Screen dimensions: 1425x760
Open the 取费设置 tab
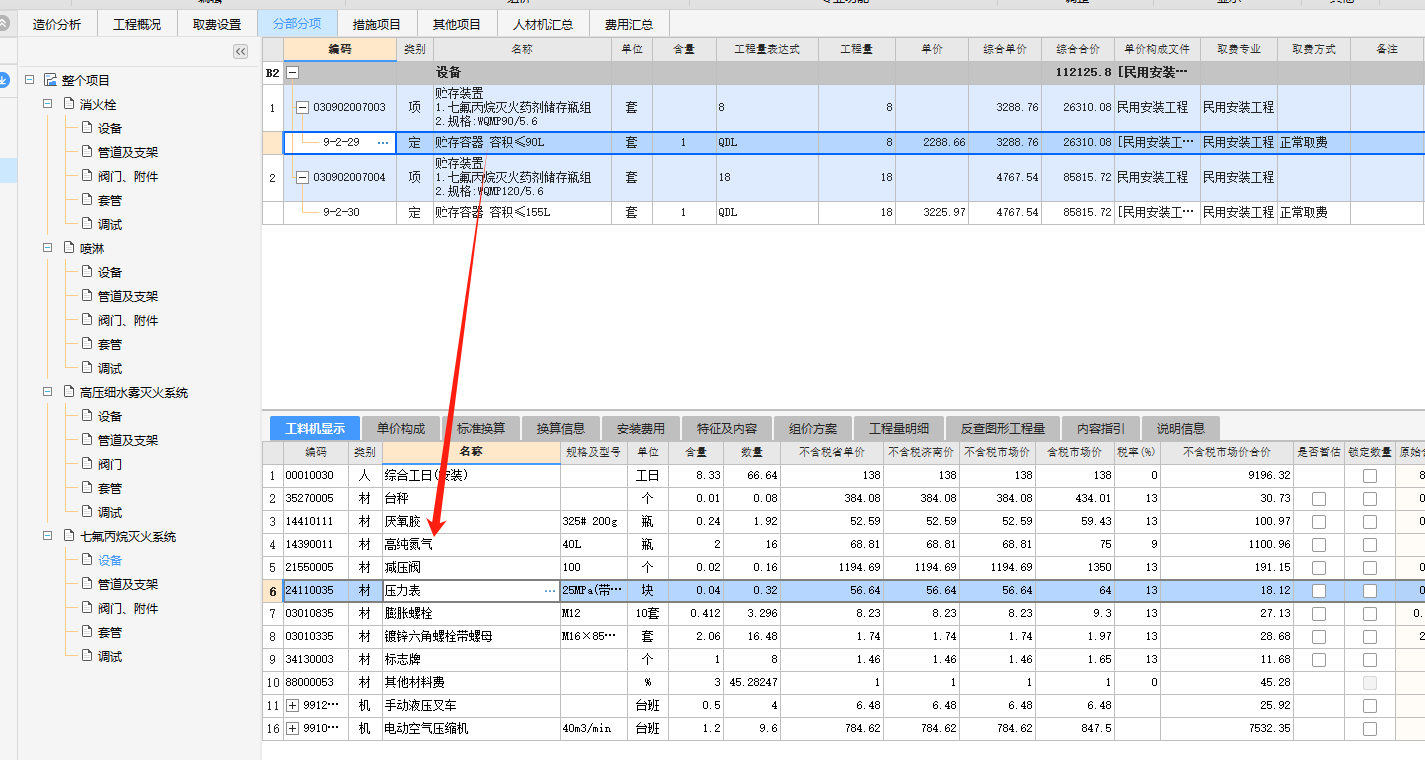click(217, 24)
